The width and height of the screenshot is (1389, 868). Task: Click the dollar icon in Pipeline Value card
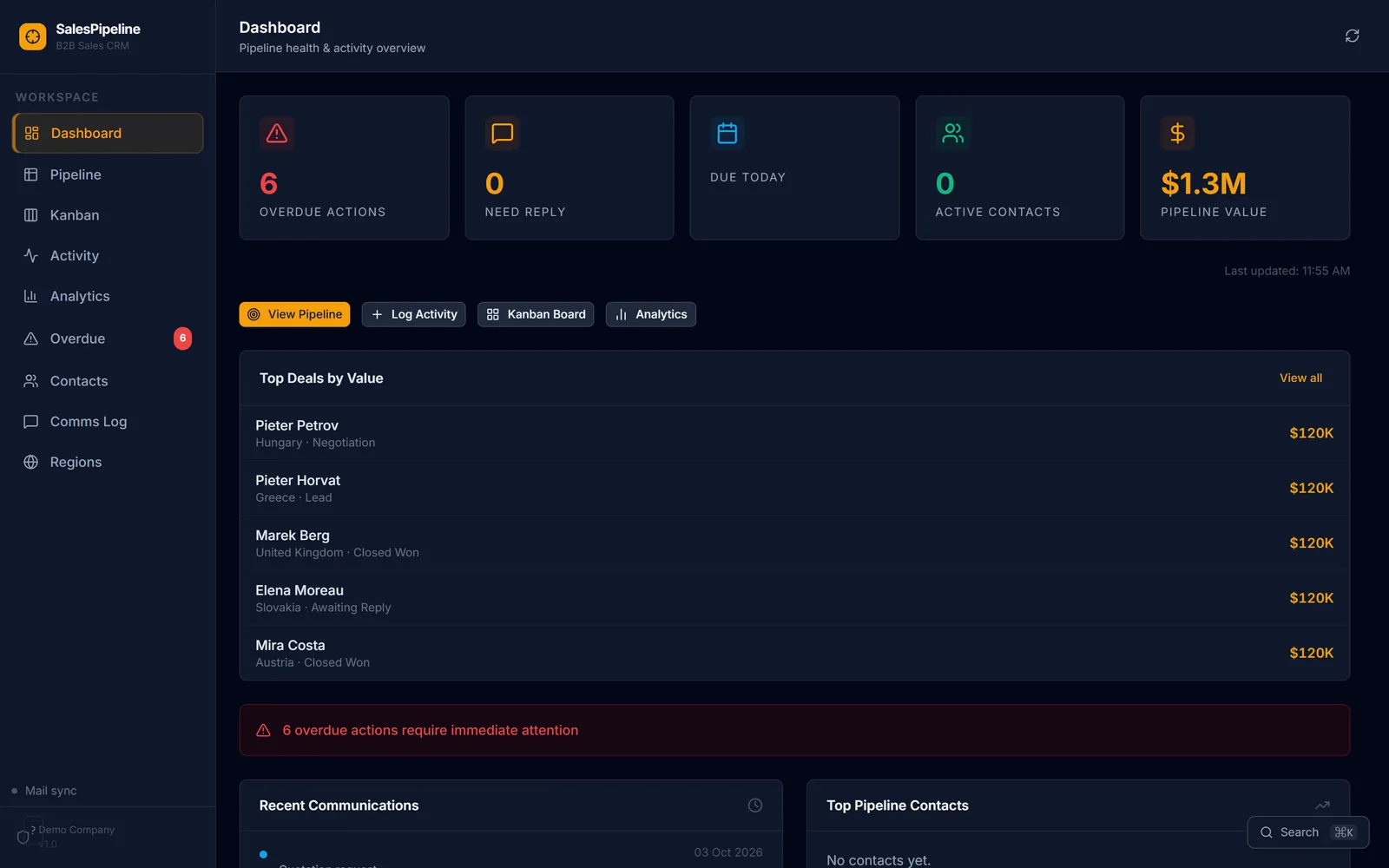[1177, 133]
